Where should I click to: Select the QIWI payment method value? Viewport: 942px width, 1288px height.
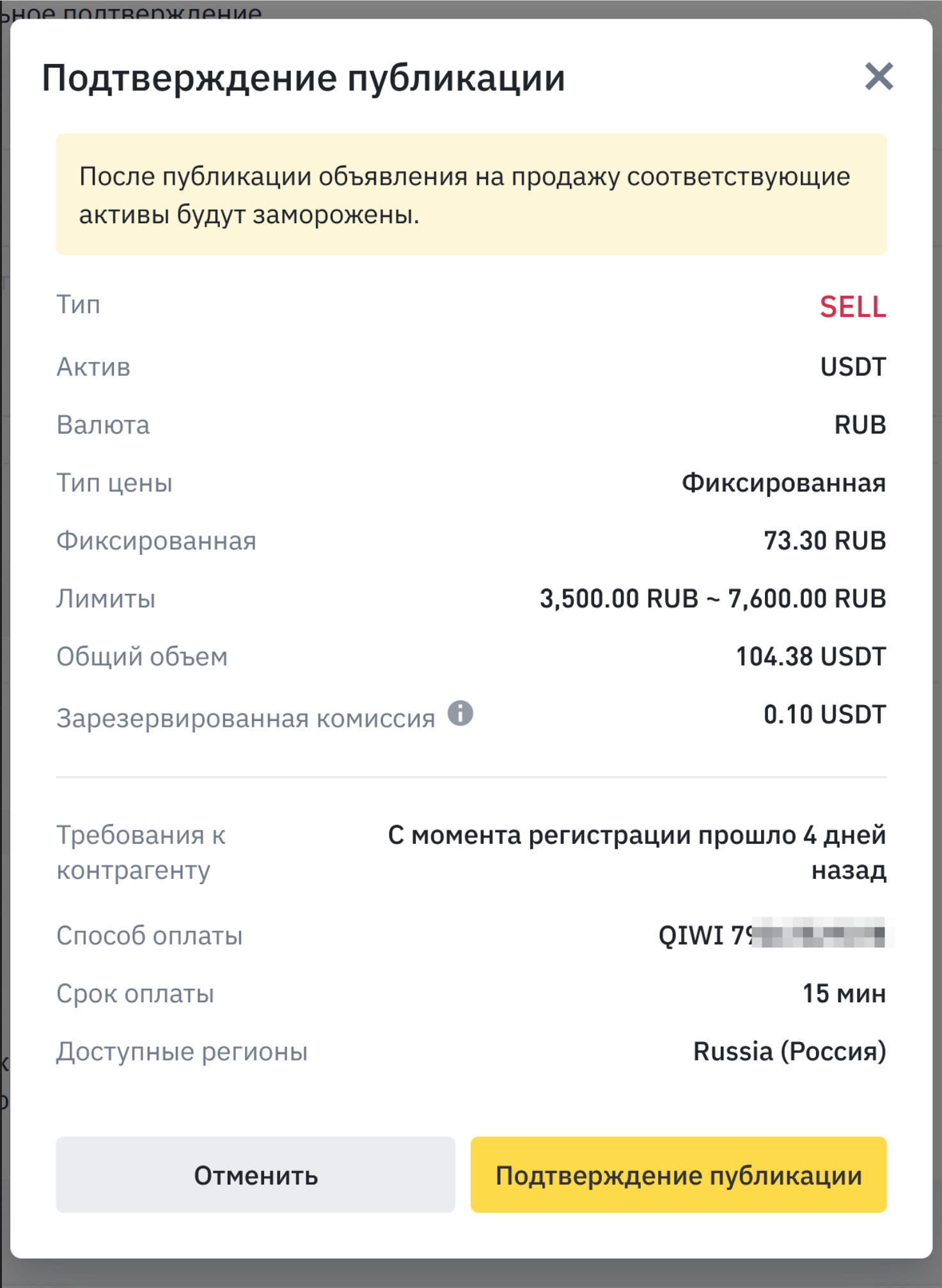coord(772,936)
